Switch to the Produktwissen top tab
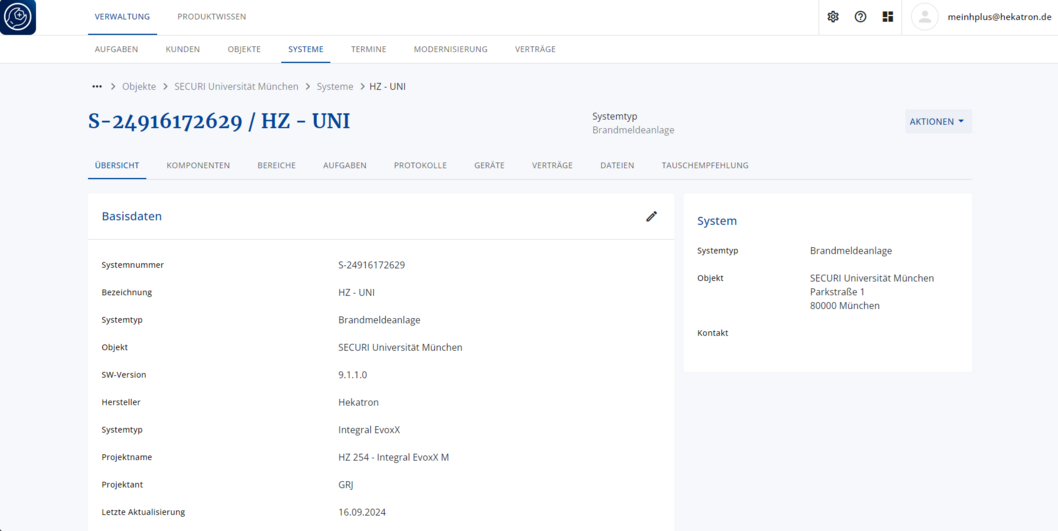Viewport: 1058px width, 531px height. [x=212, y=17]
